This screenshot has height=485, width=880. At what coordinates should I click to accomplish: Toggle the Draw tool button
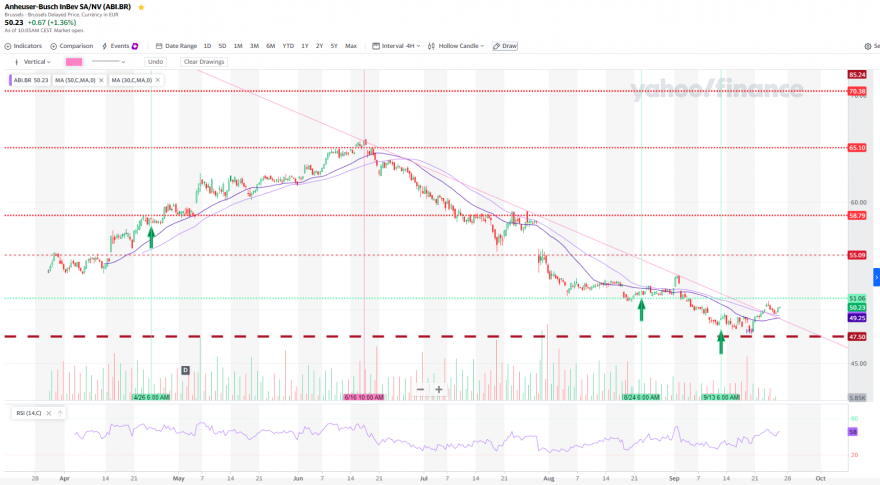point(505,46)
